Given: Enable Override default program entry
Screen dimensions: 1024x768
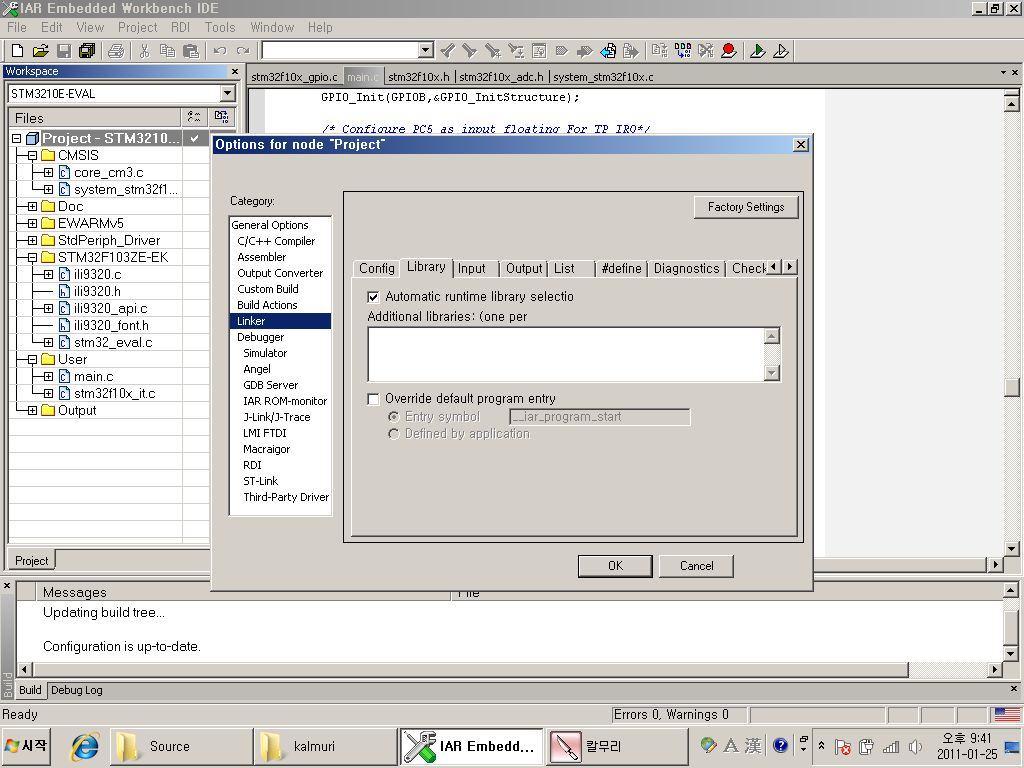Looking at the screenshot, I should 373,399.
